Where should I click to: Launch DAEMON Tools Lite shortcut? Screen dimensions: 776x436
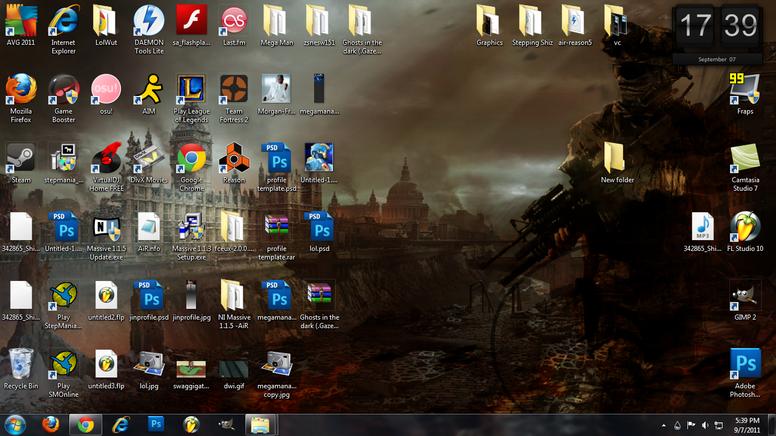coord(148,29)
